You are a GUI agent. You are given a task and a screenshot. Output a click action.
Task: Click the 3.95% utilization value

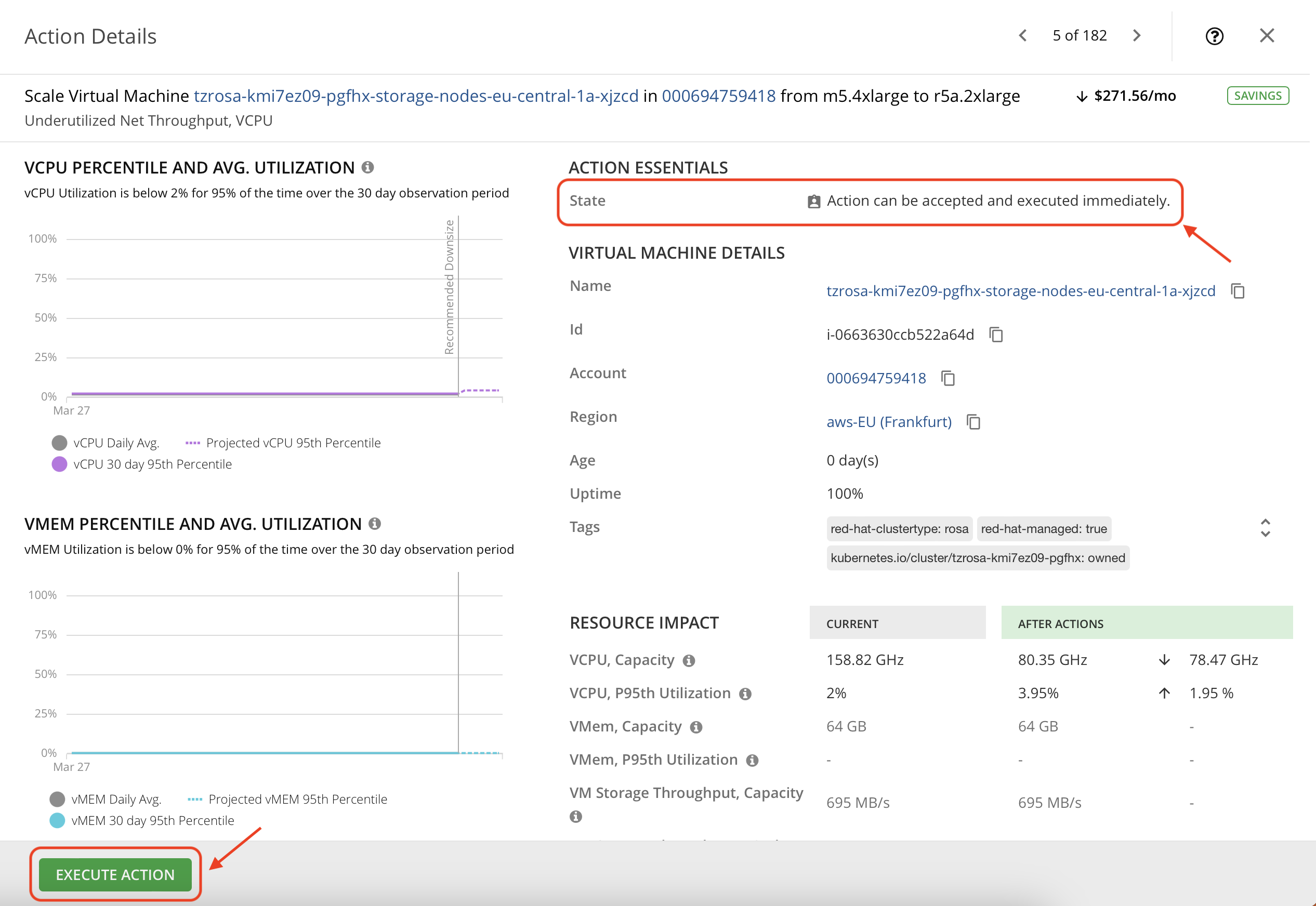pos(1038,694)
